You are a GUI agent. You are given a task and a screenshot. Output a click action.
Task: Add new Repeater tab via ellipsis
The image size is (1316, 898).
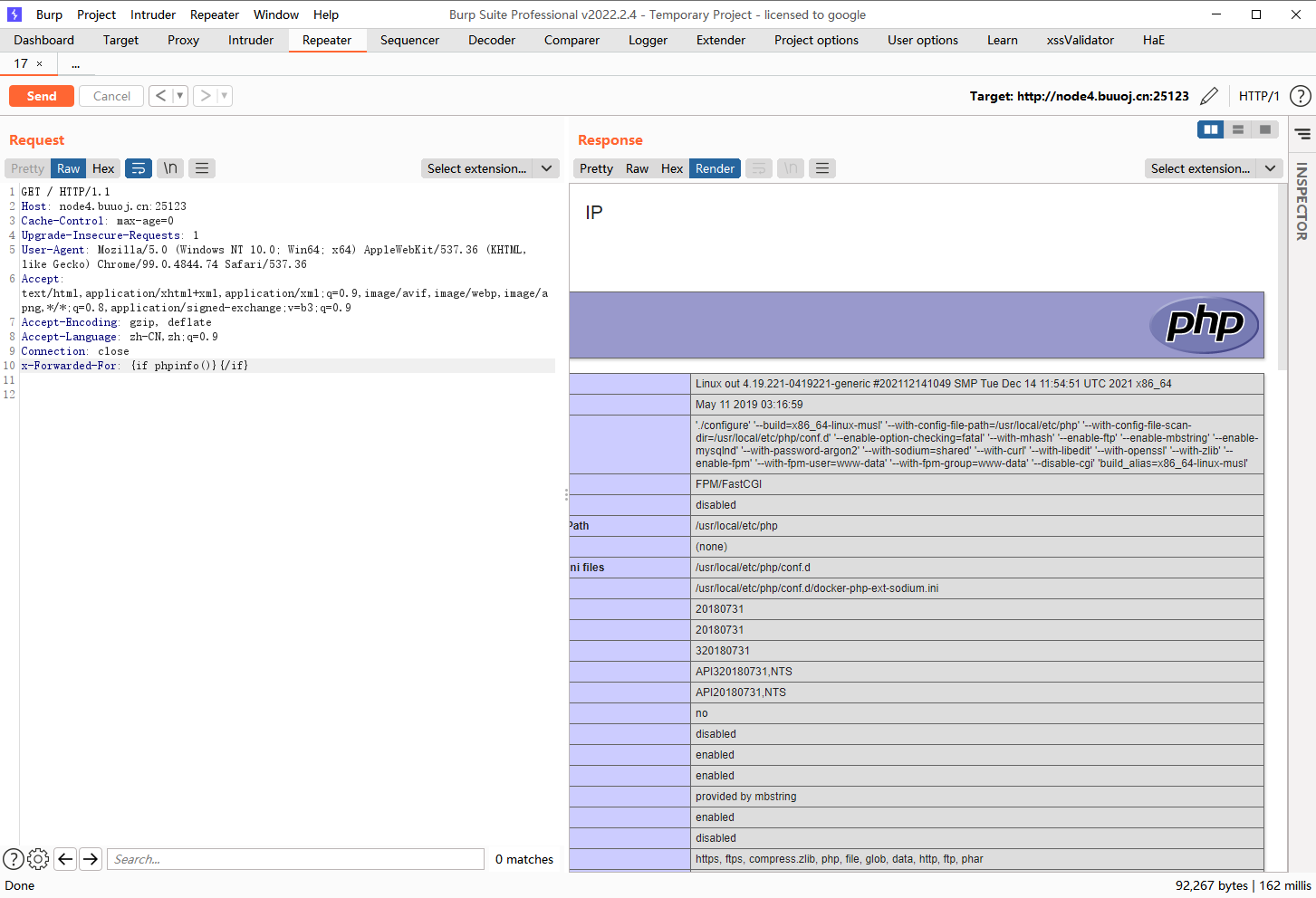(76, 64)
